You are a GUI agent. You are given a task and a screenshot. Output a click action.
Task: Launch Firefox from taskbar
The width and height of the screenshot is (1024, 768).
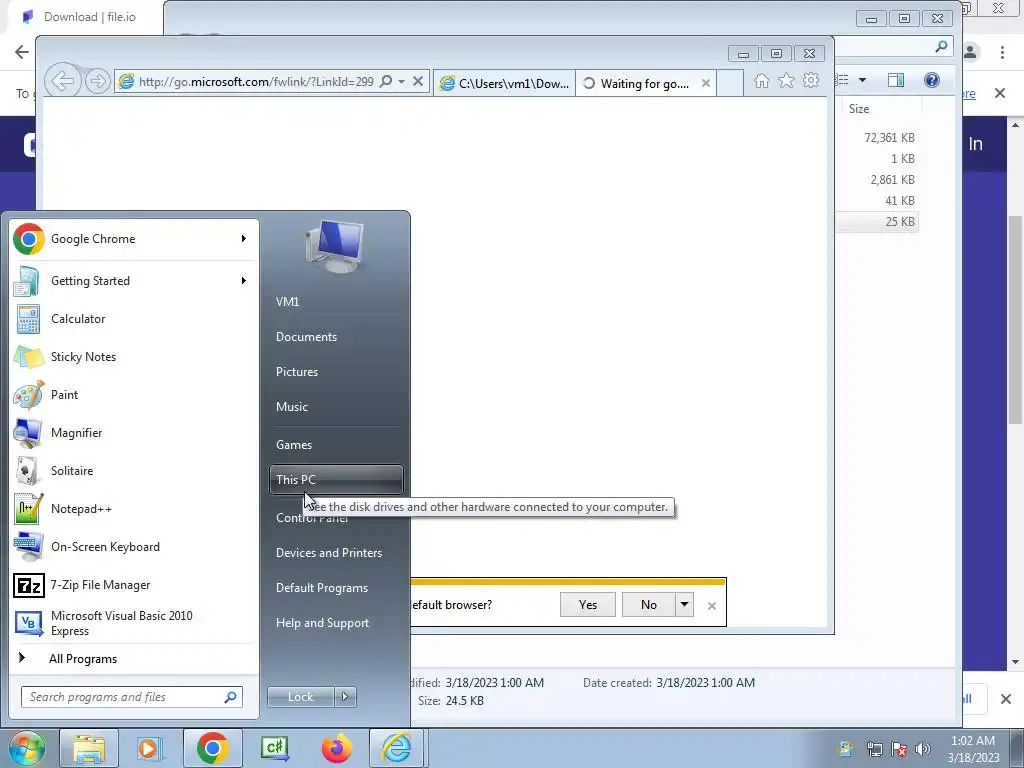[x=336, y=748]
